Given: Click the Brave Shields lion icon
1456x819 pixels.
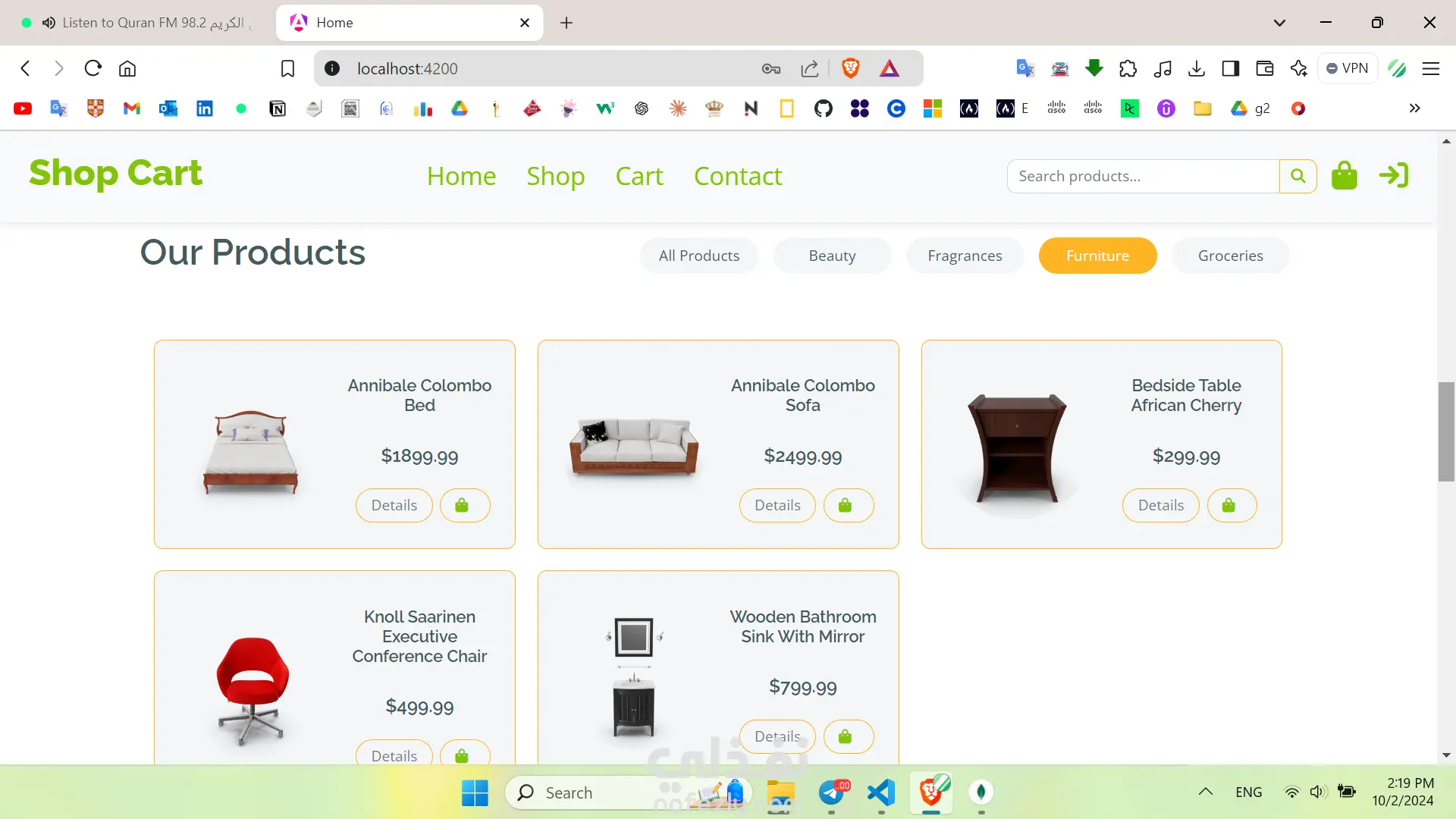Looking at the screenshot, I should tap(850, 69).
